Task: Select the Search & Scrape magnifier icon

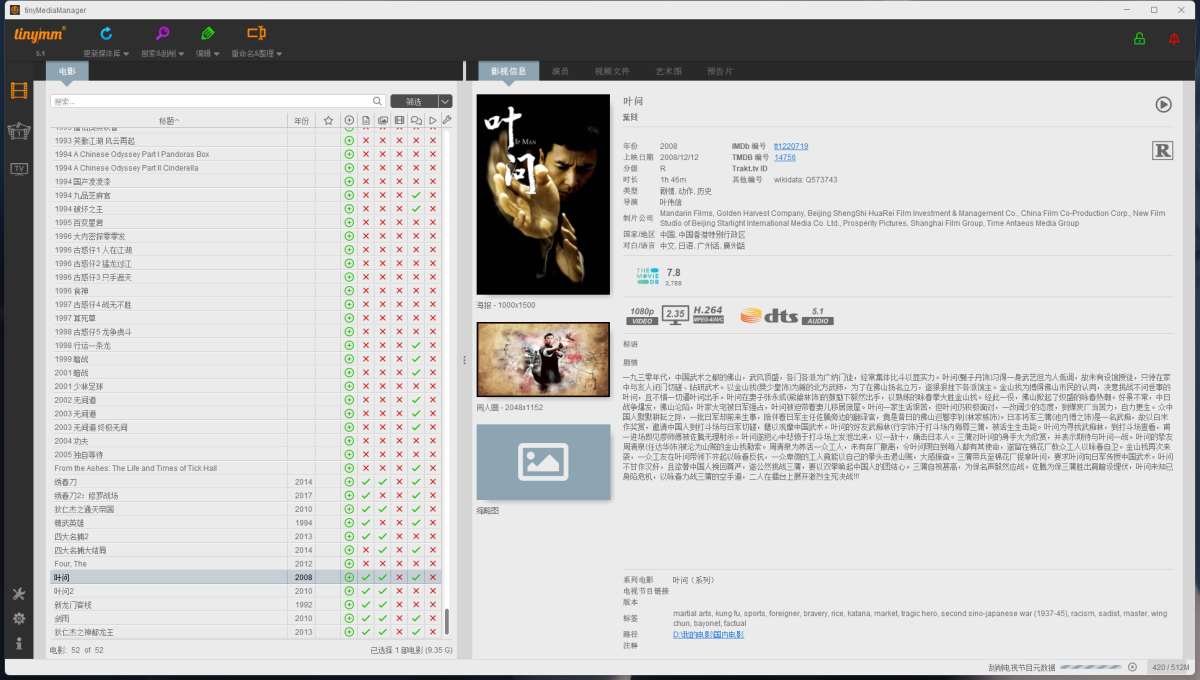Action: 162,33
